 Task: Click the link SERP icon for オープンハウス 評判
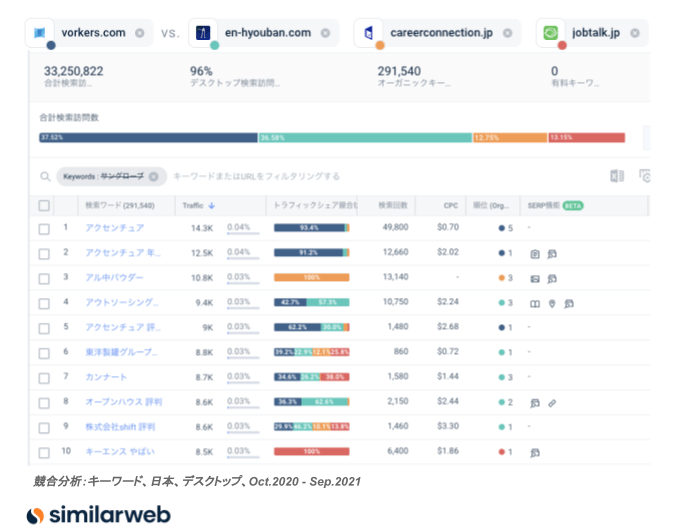tap(551, 402)
